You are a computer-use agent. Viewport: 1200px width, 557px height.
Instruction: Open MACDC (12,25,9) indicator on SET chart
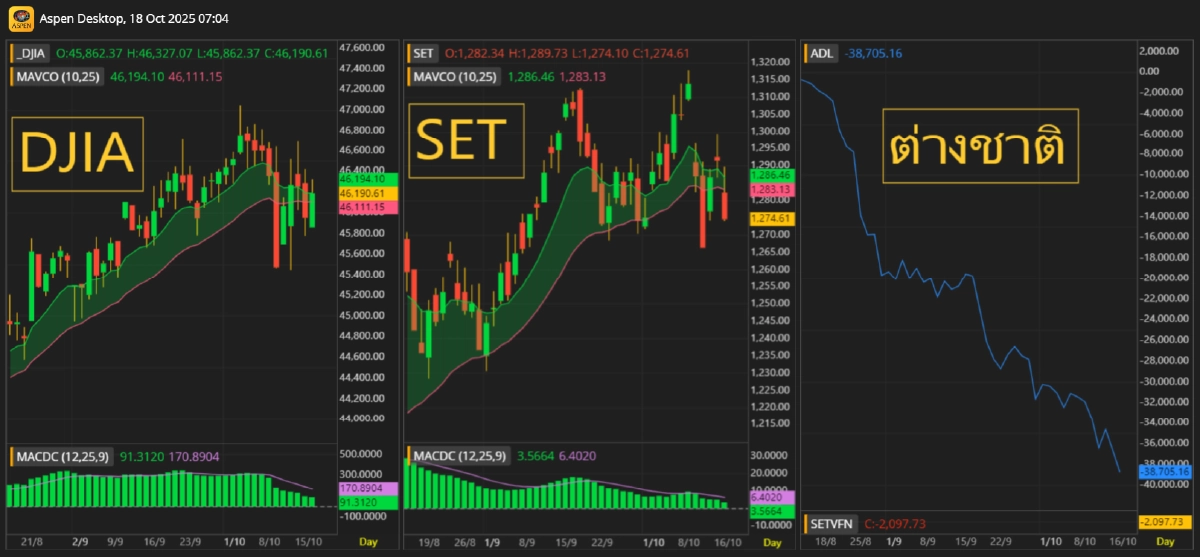pos(460,457)
